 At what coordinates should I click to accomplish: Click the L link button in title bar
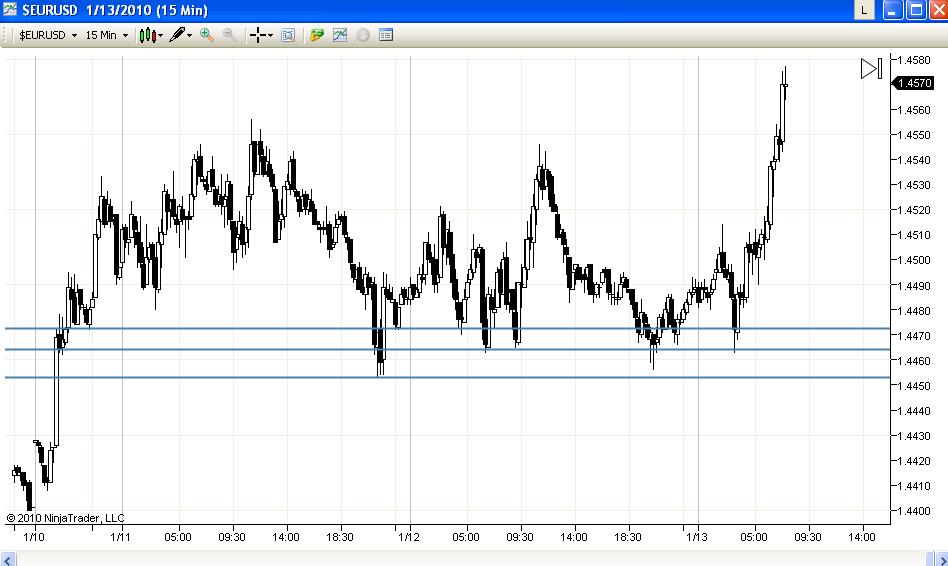864,10
